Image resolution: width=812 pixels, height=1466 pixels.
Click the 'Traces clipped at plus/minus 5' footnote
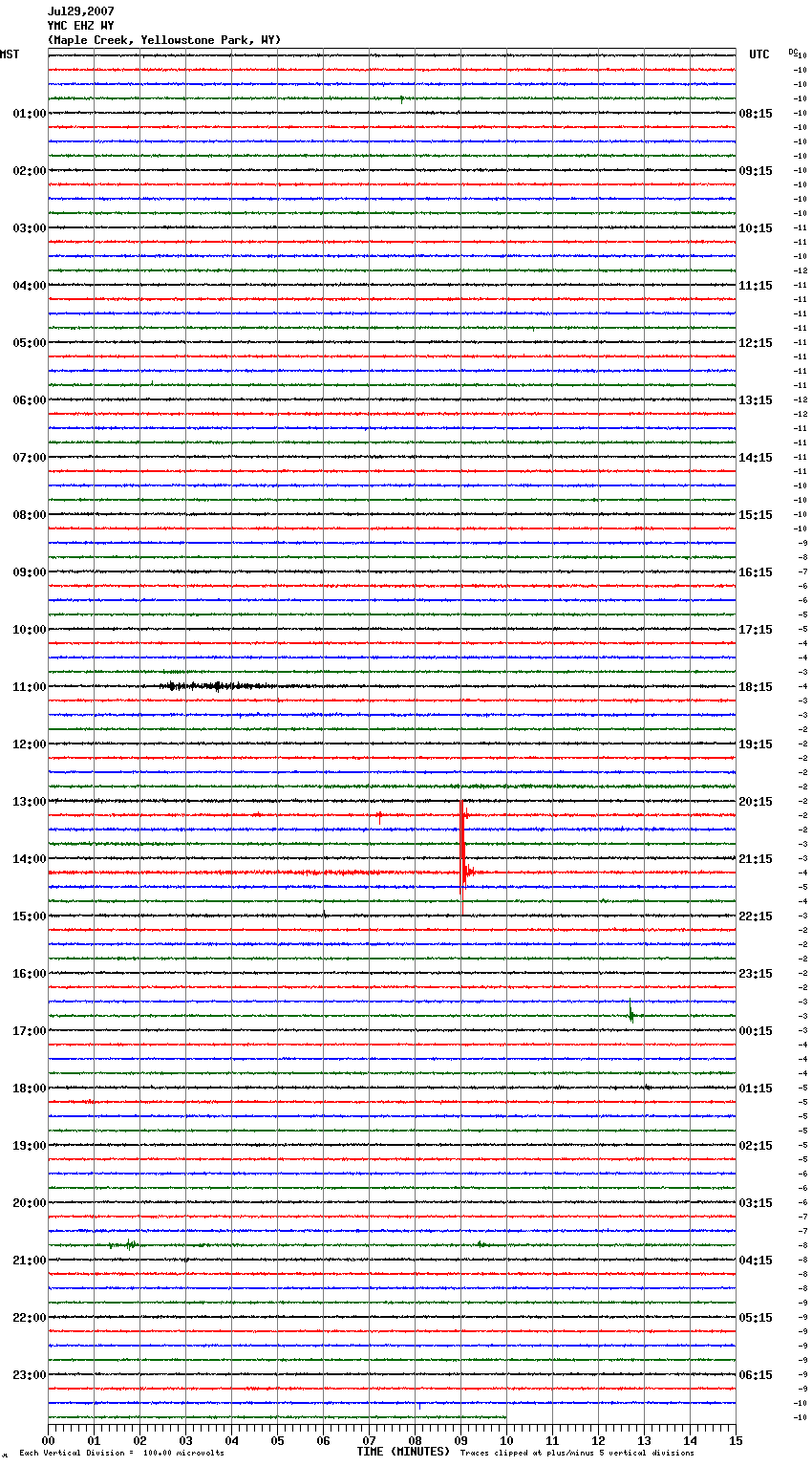coord(577,1453)
